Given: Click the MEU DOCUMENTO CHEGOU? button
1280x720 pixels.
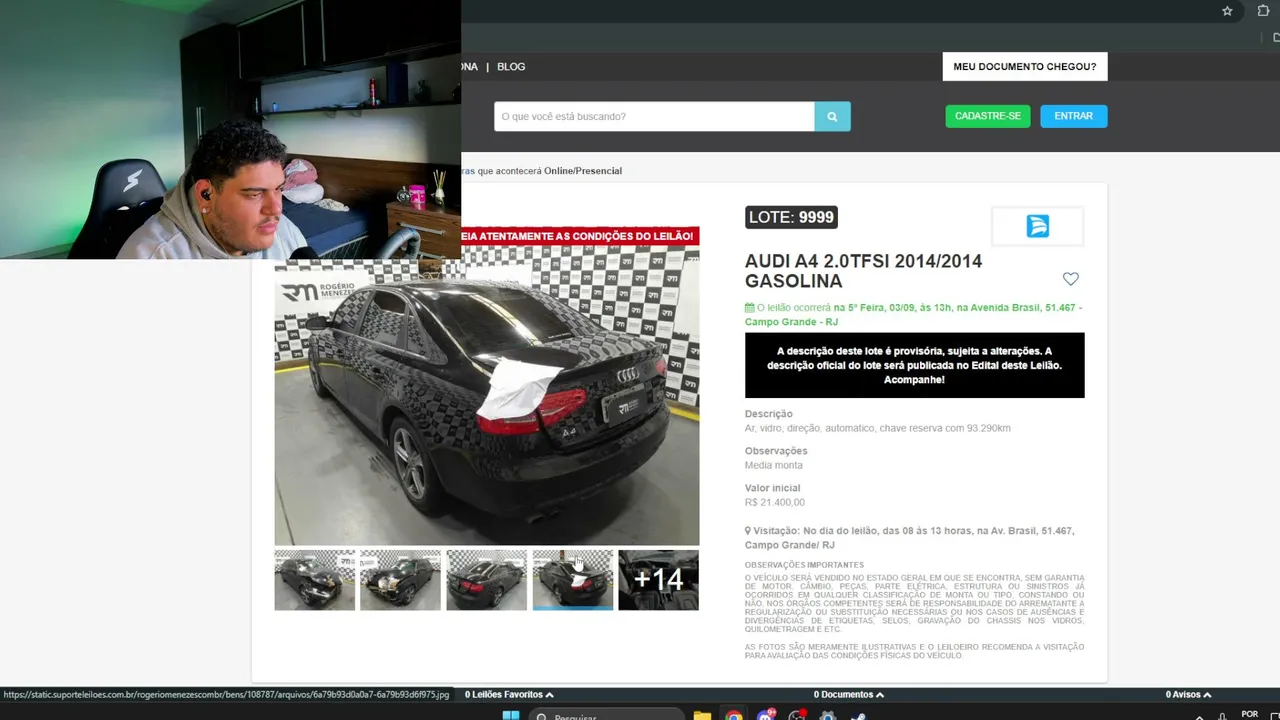Looking at the screenshot, I should pyautogui.click(x=1025, y=67).
